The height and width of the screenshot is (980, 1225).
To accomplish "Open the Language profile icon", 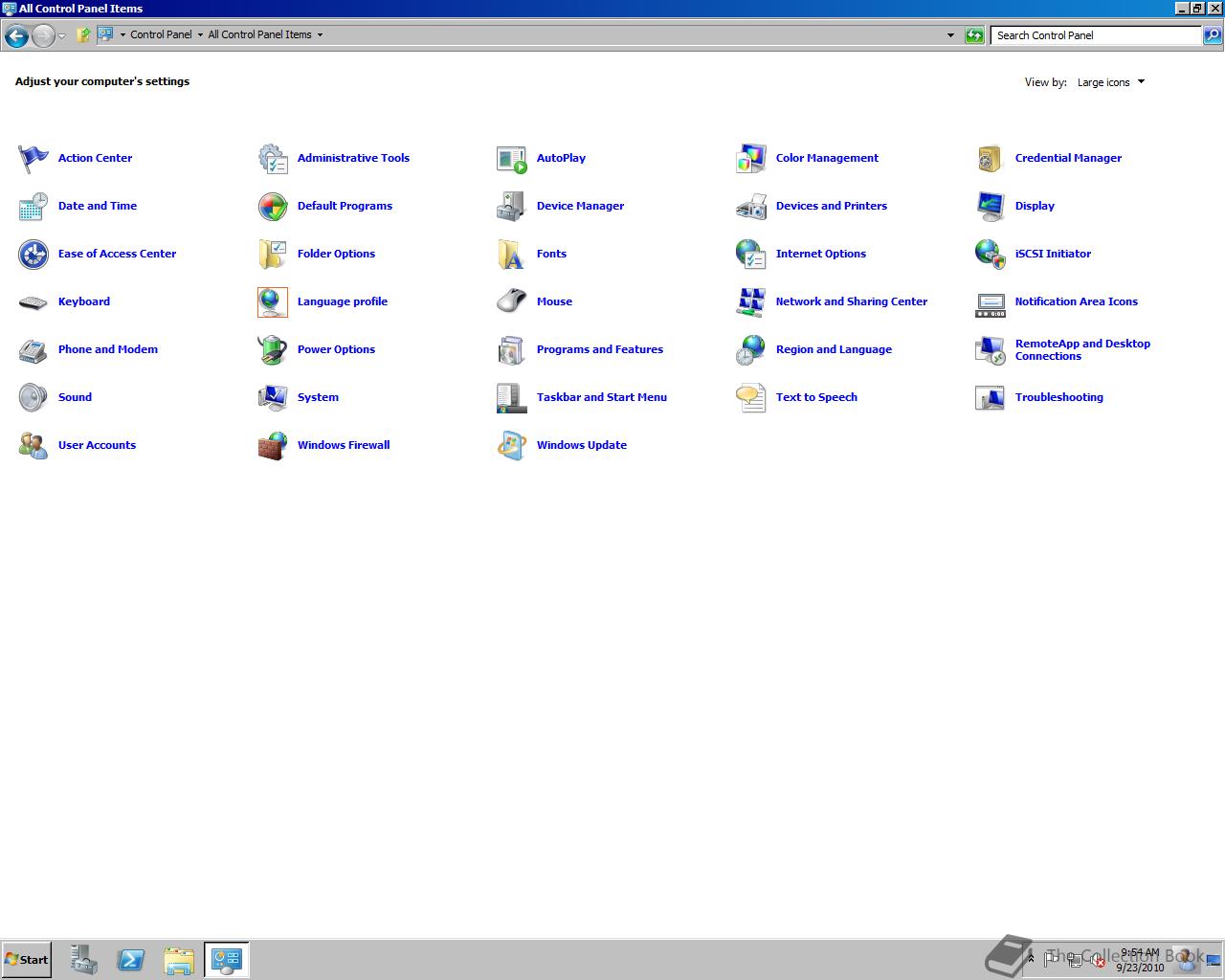I will pyautogui.click(x=273, y=302).
